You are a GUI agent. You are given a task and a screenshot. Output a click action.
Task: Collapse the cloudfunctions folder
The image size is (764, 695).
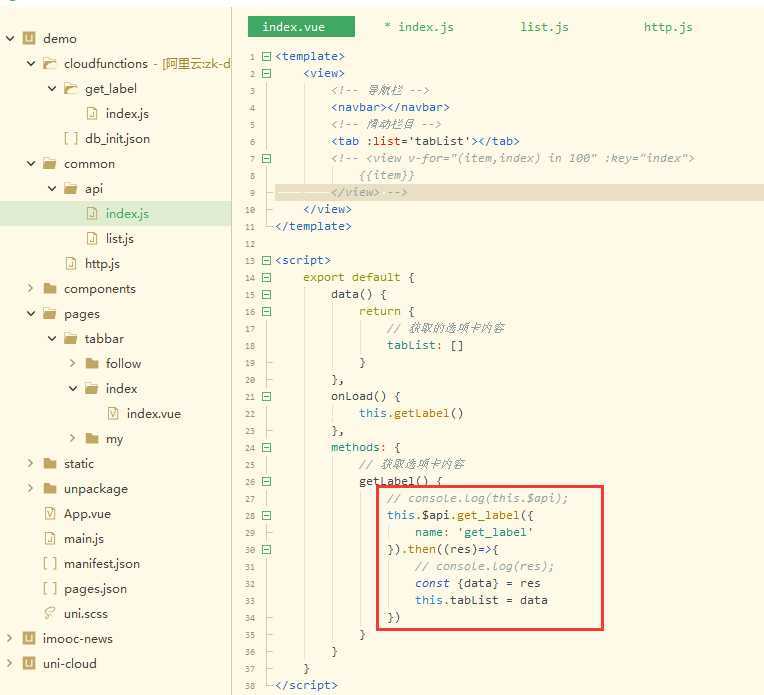[31, 63]
